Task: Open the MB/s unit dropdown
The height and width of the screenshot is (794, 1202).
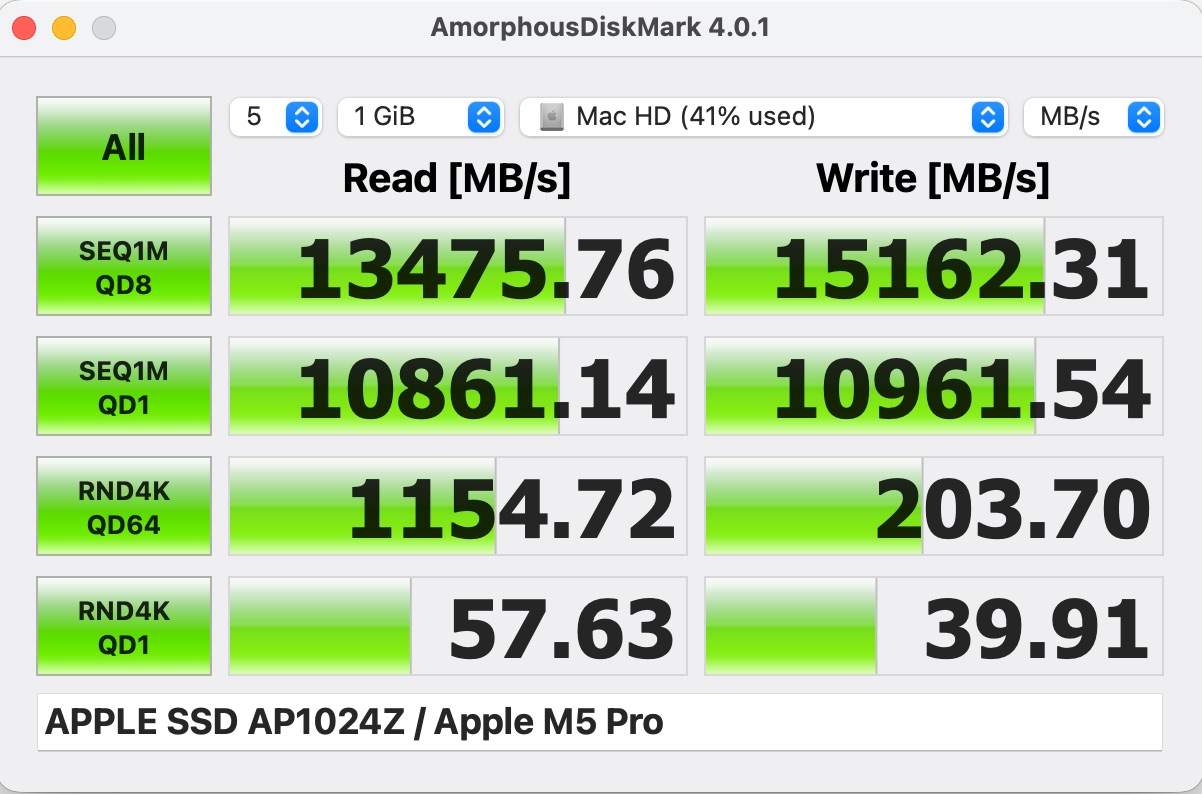Action: (x=1093, y=117)
